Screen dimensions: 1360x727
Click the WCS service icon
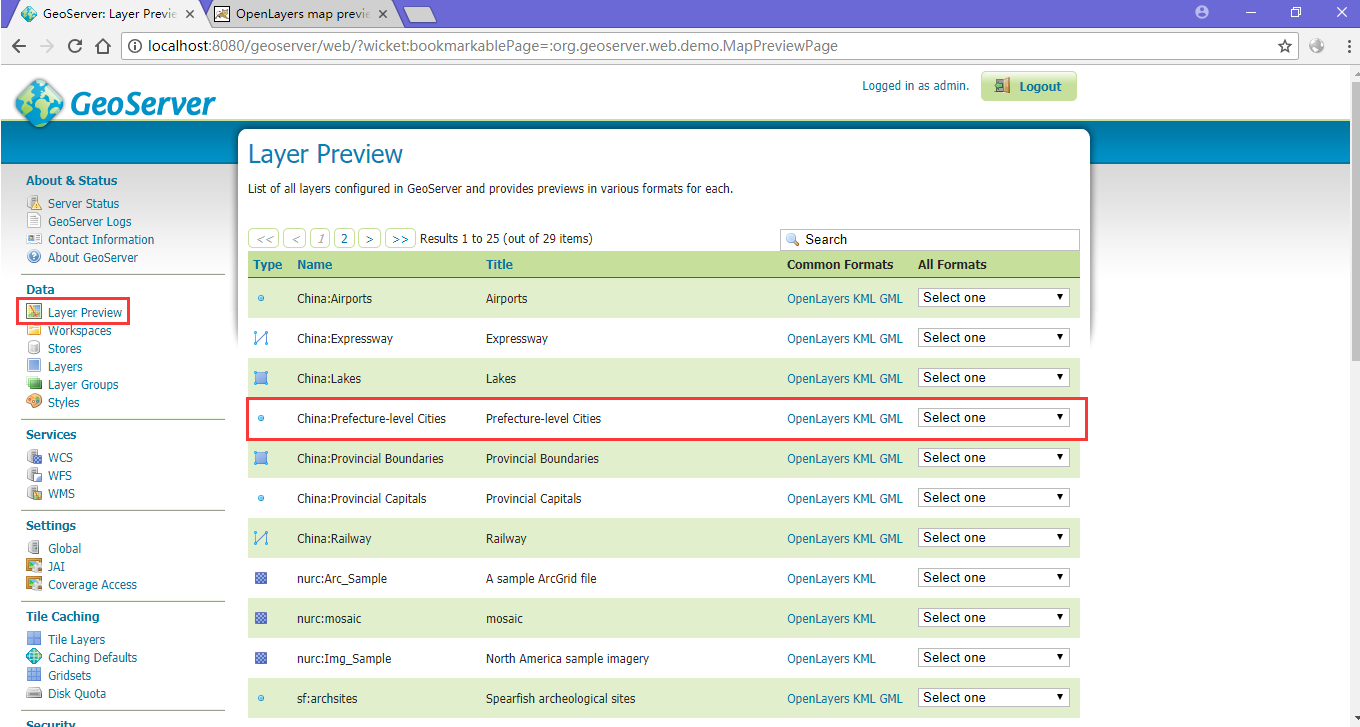35,457
